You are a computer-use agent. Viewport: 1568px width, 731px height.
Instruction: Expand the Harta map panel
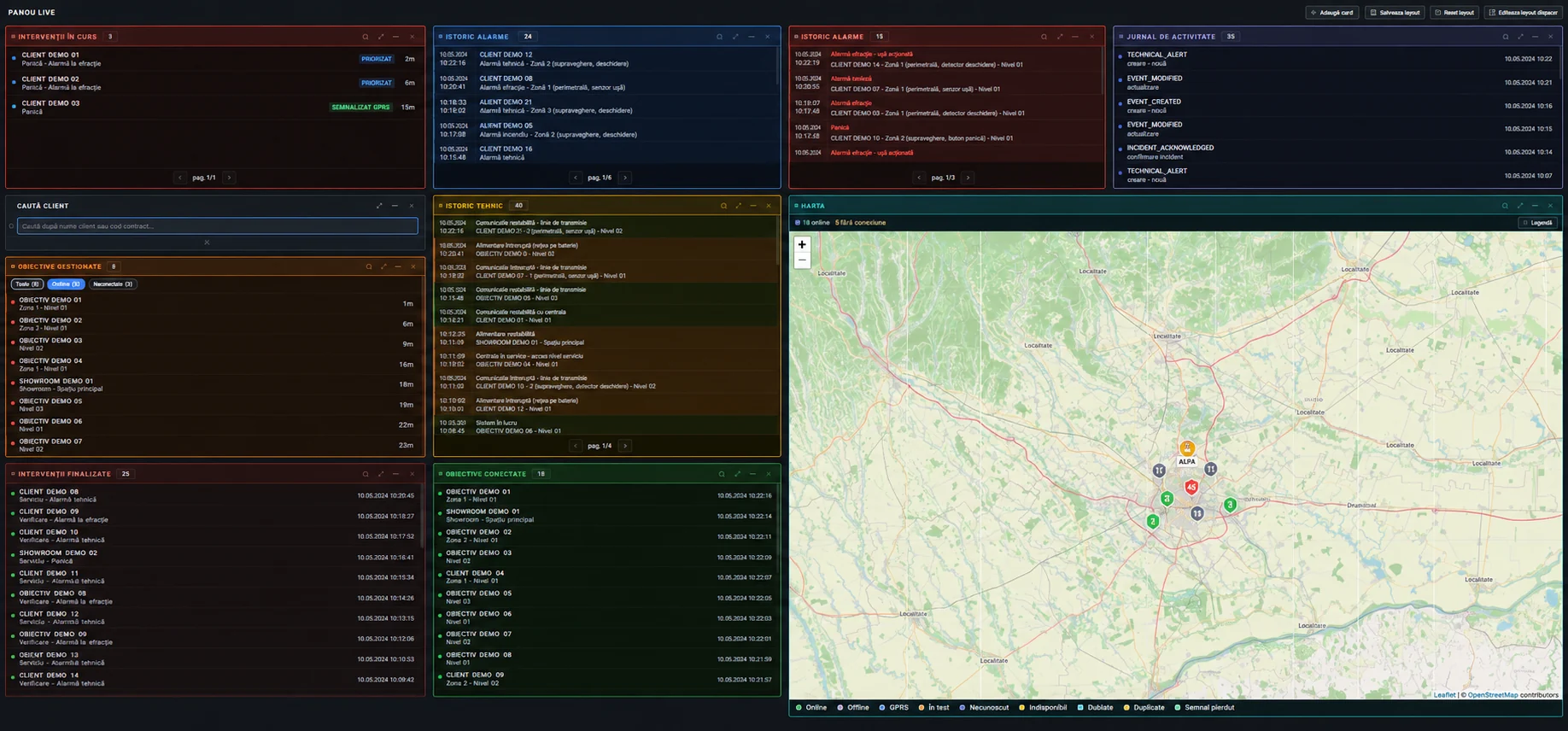coord(1520,206)
